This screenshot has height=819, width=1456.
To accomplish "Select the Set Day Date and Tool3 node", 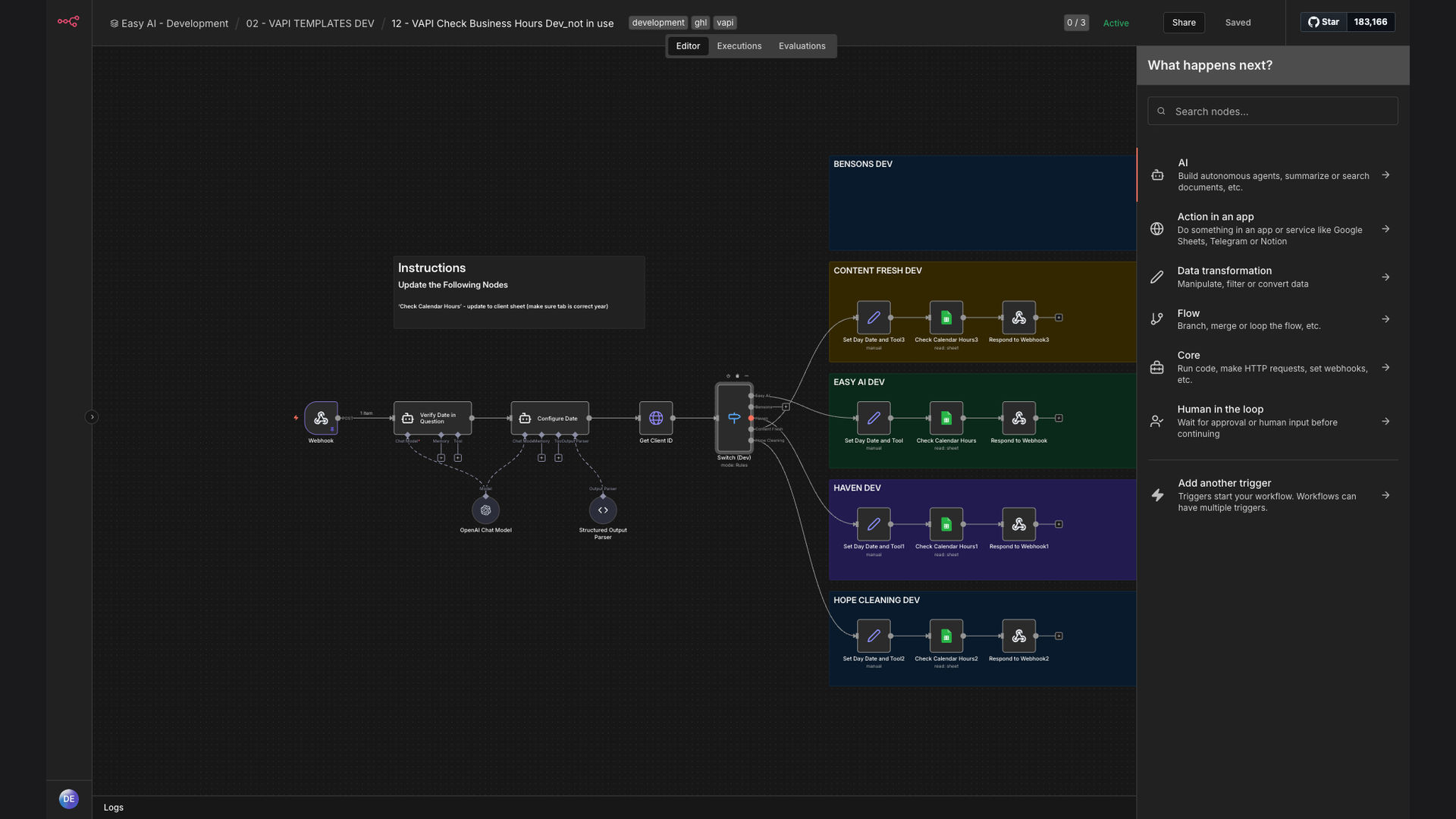I will click(x=874, y=318).
